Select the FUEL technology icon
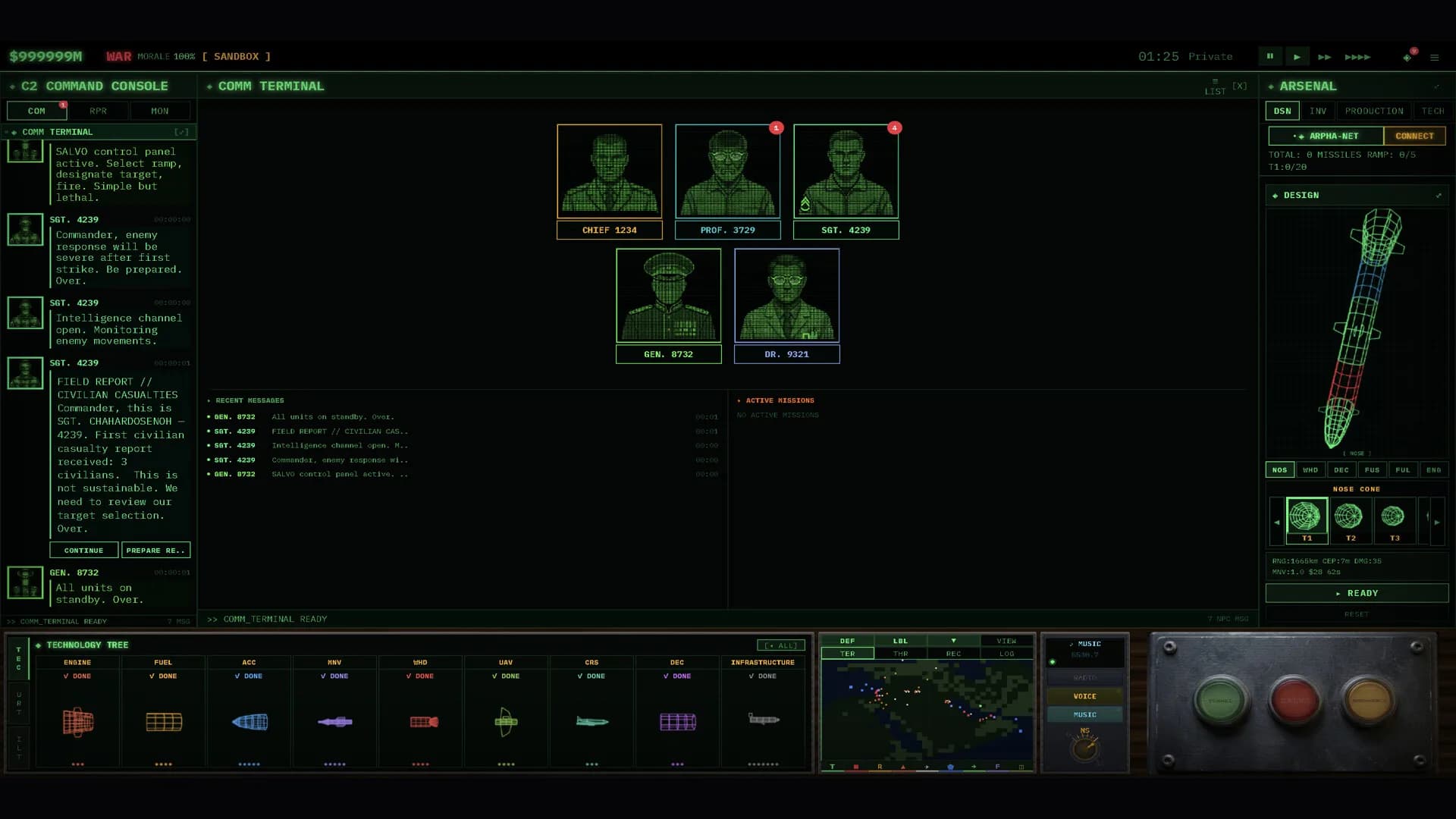The width and height of the screenshot is (1456, 819). (x=164, y=721)
